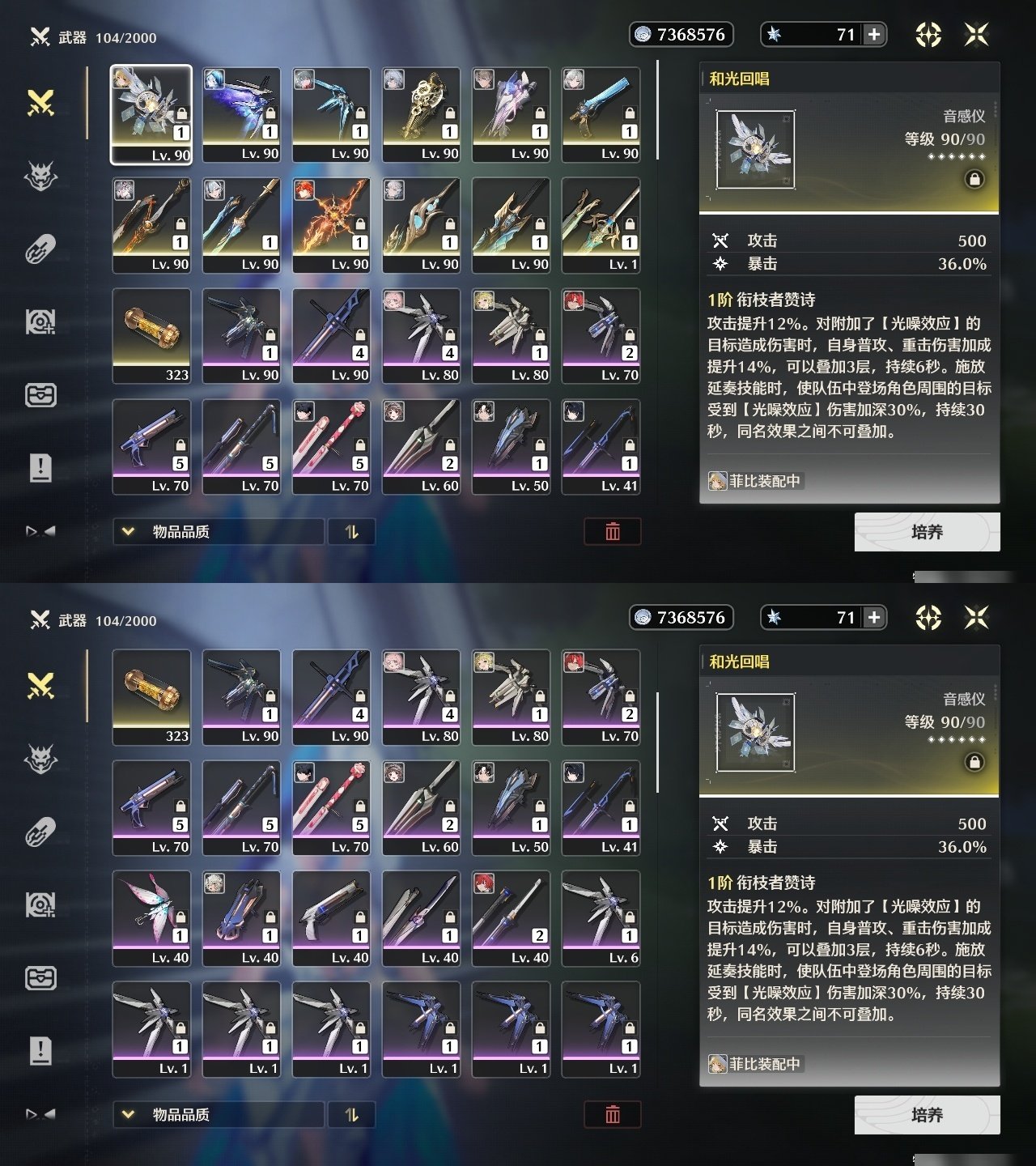The height and width of the screenshot is (1166, 1036).
Task: Toggle the sort order arrows in the top panel
Action: pyautogui.click(x=351, y=531)
